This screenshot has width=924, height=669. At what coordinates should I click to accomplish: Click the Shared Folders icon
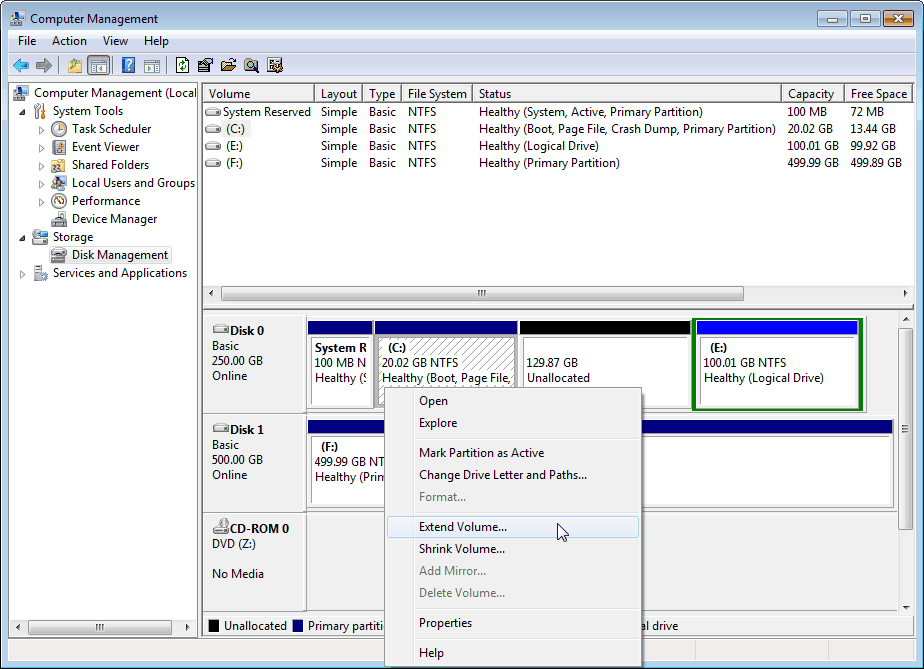point(58,165)
